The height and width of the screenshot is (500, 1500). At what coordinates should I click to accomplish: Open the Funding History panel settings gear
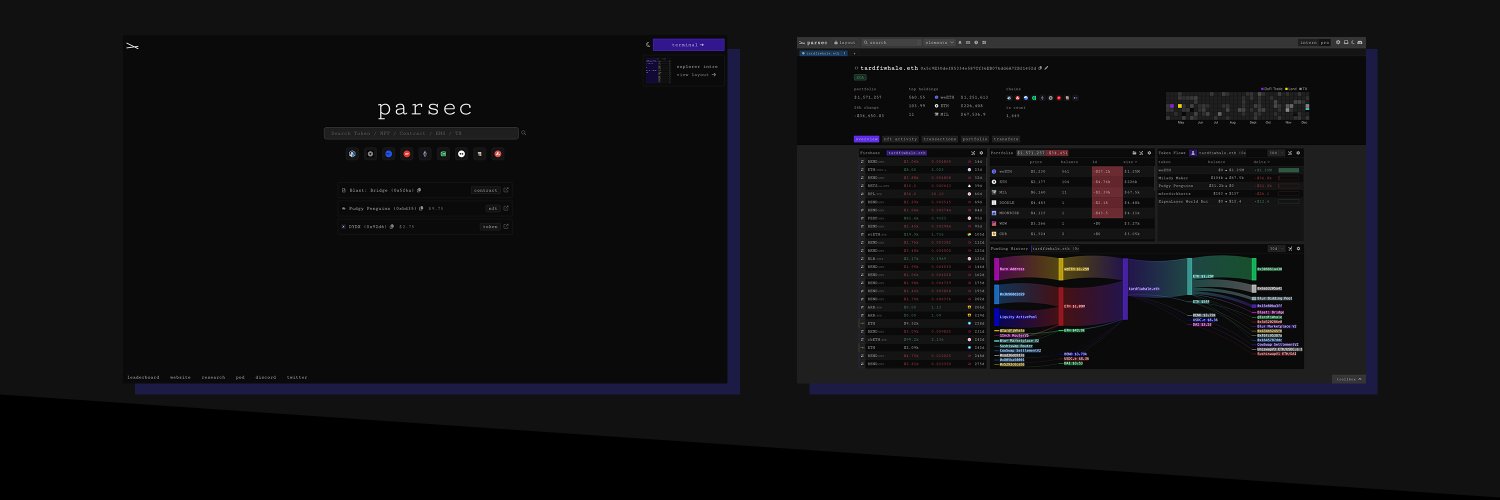pos(1298,248)
